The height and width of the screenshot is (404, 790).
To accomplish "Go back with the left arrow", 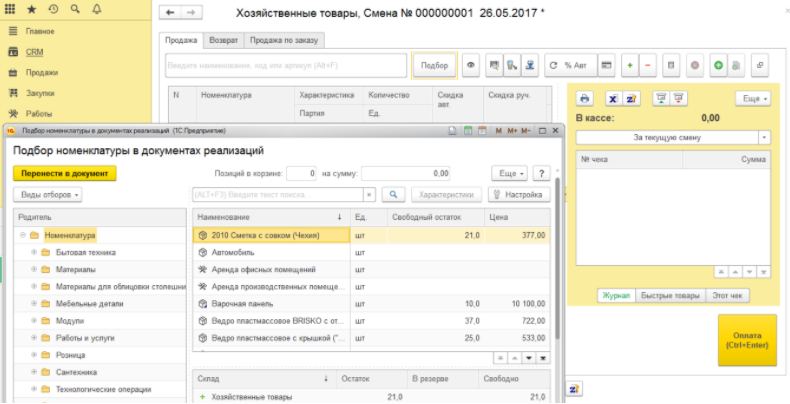I will point(170,13).
